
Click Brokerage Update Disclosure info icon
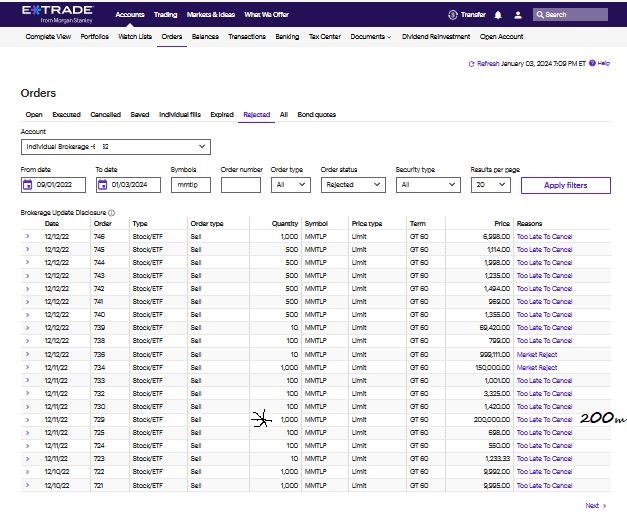click(x=112, y=213)
